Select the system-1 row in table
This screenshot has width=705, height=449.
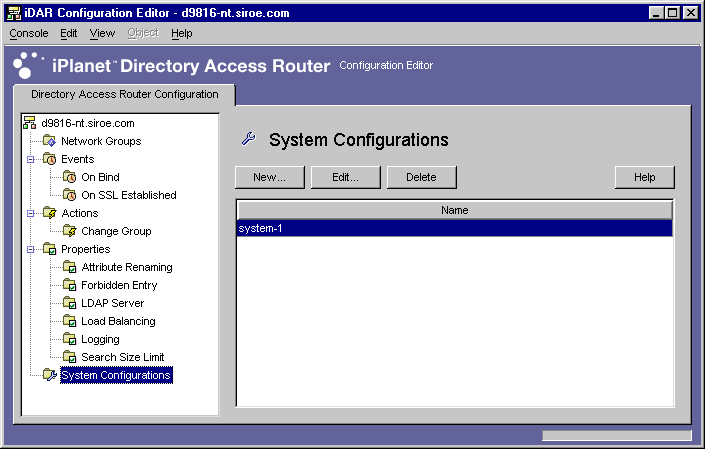pos(455,228)
